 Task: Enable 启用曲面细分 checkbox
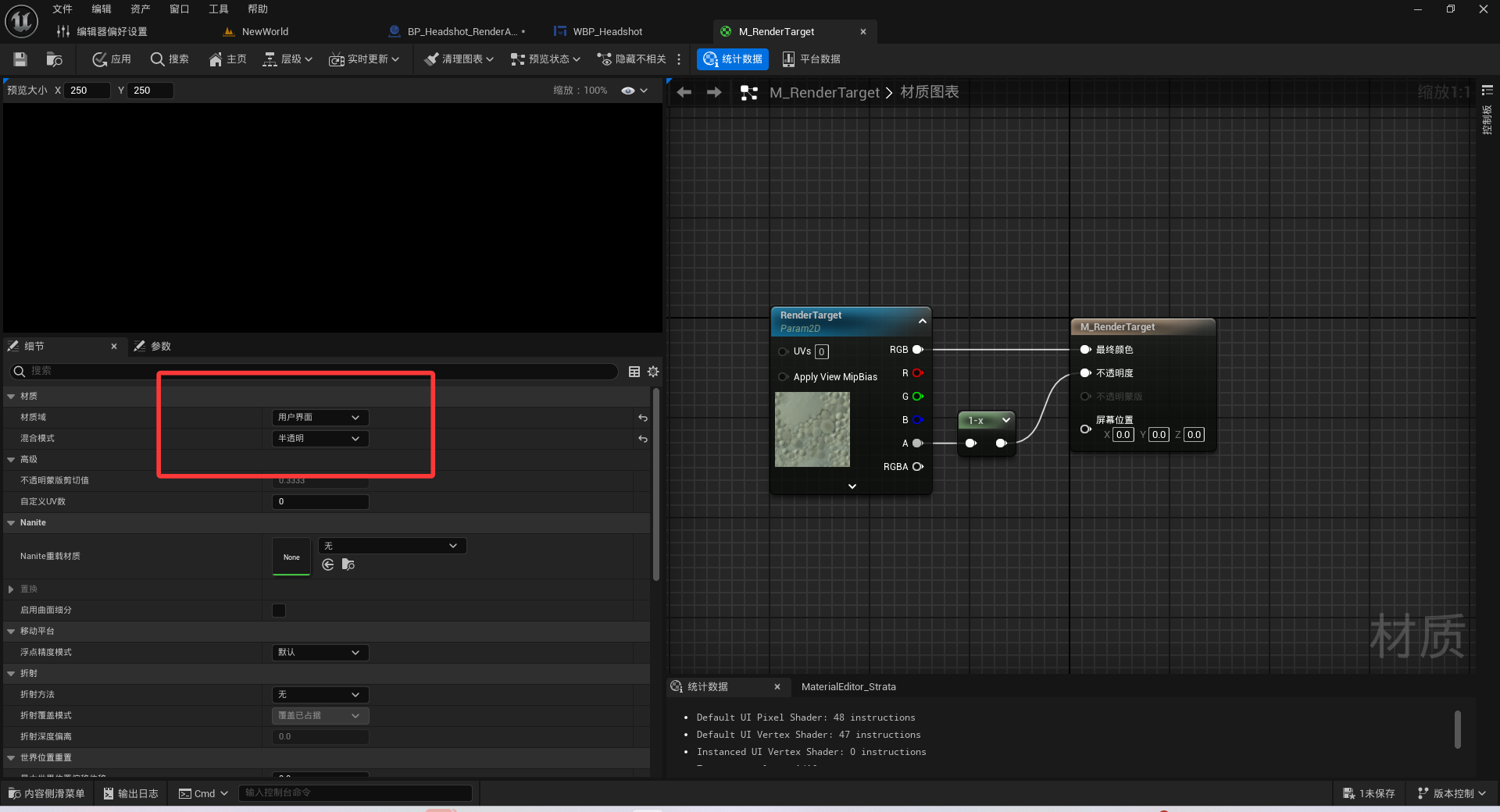tap(279, 611)
